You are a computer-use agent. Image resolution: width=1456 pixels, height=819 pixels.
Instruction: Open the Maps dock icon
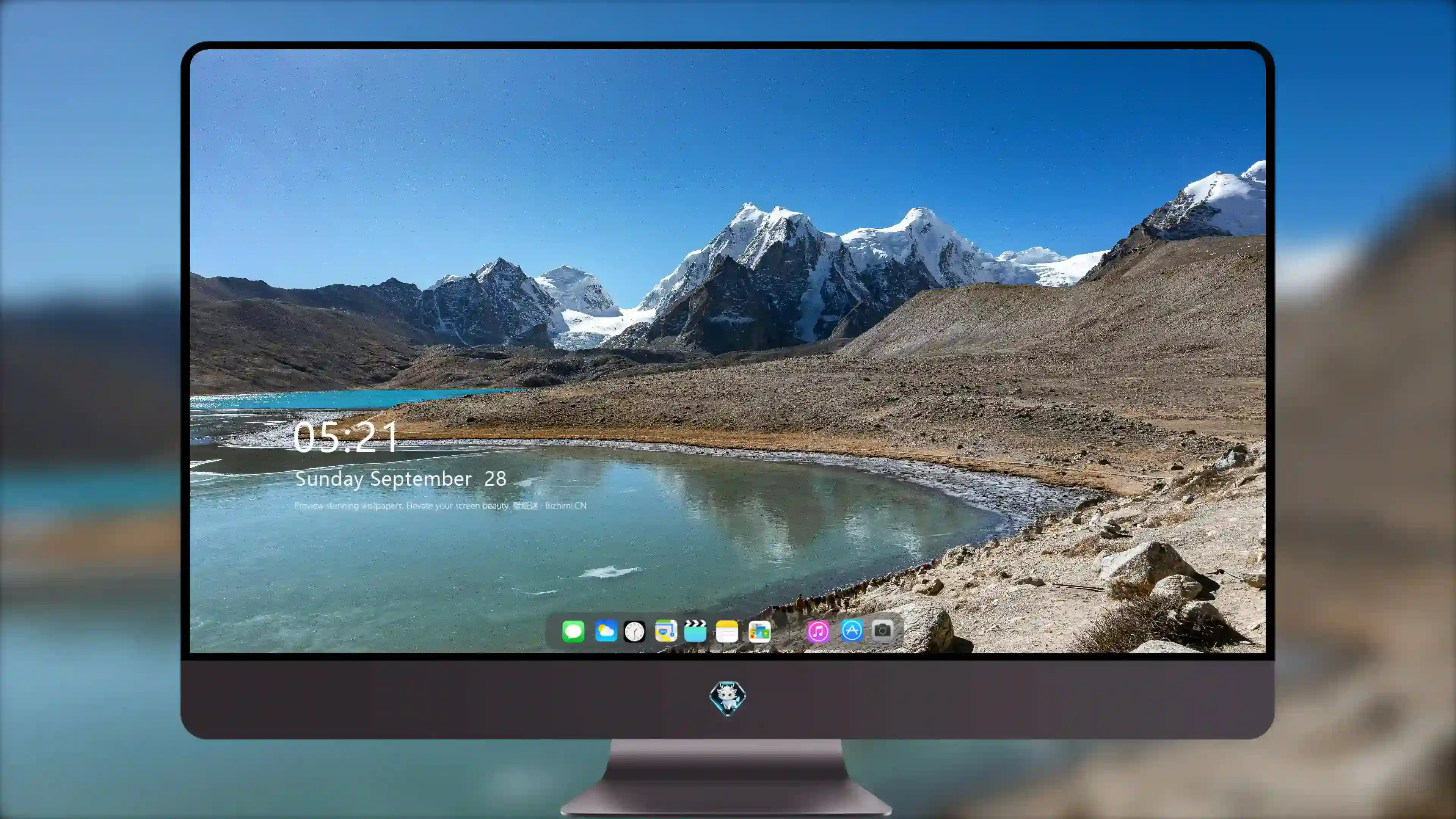coord(666,631)
